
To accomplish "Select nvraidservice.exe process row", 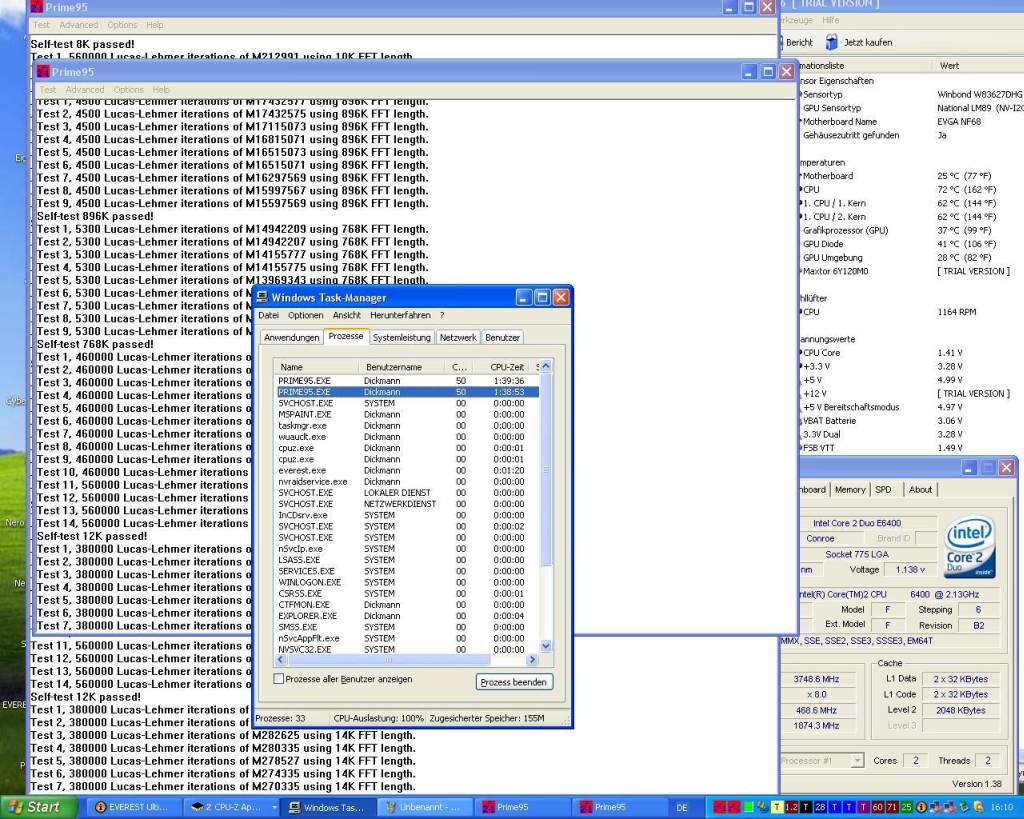I will coord(407,481).
